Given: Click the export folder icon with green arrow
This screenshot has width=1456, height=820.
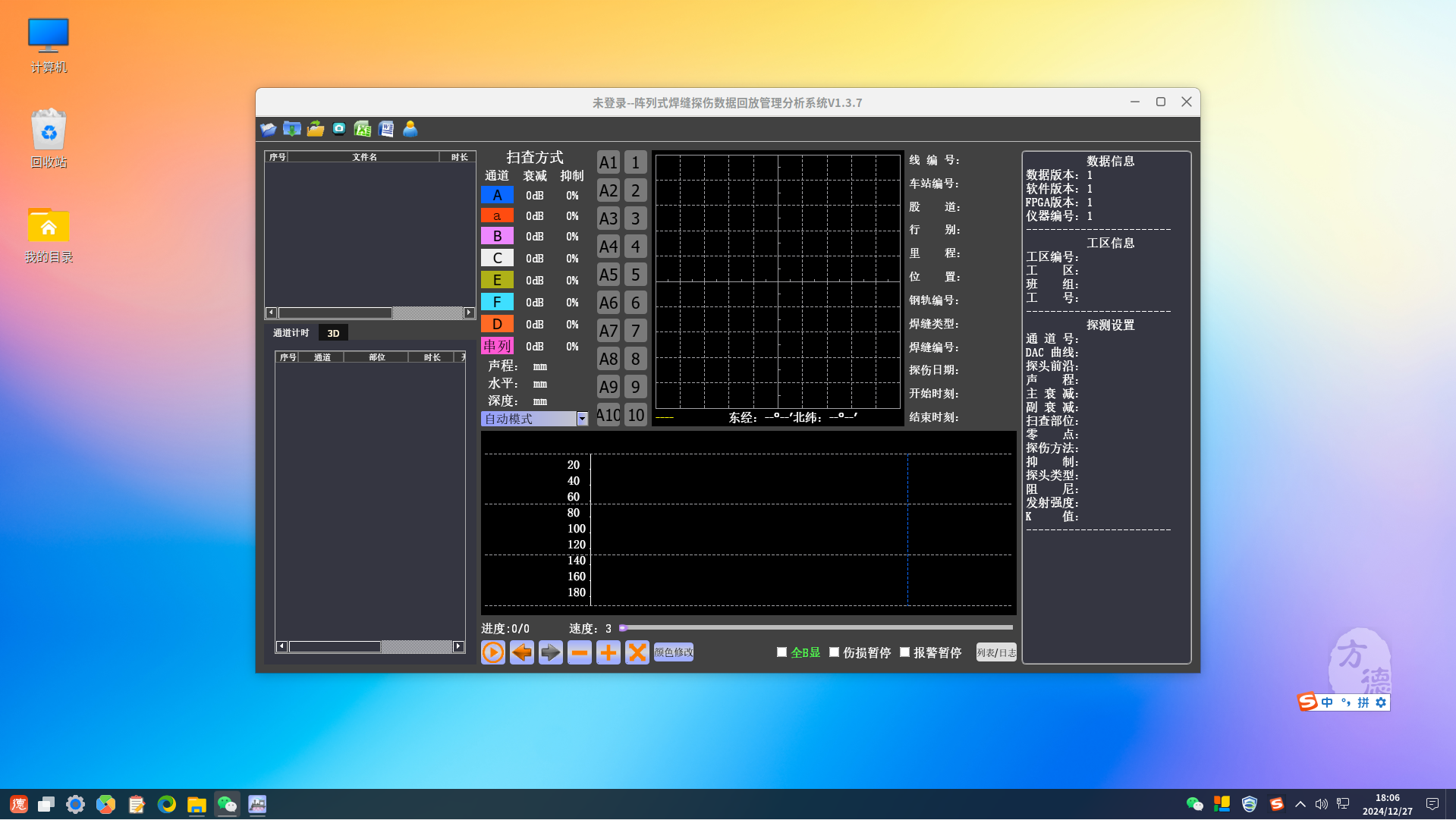Looking at the screenshot, I should (316, 129).
